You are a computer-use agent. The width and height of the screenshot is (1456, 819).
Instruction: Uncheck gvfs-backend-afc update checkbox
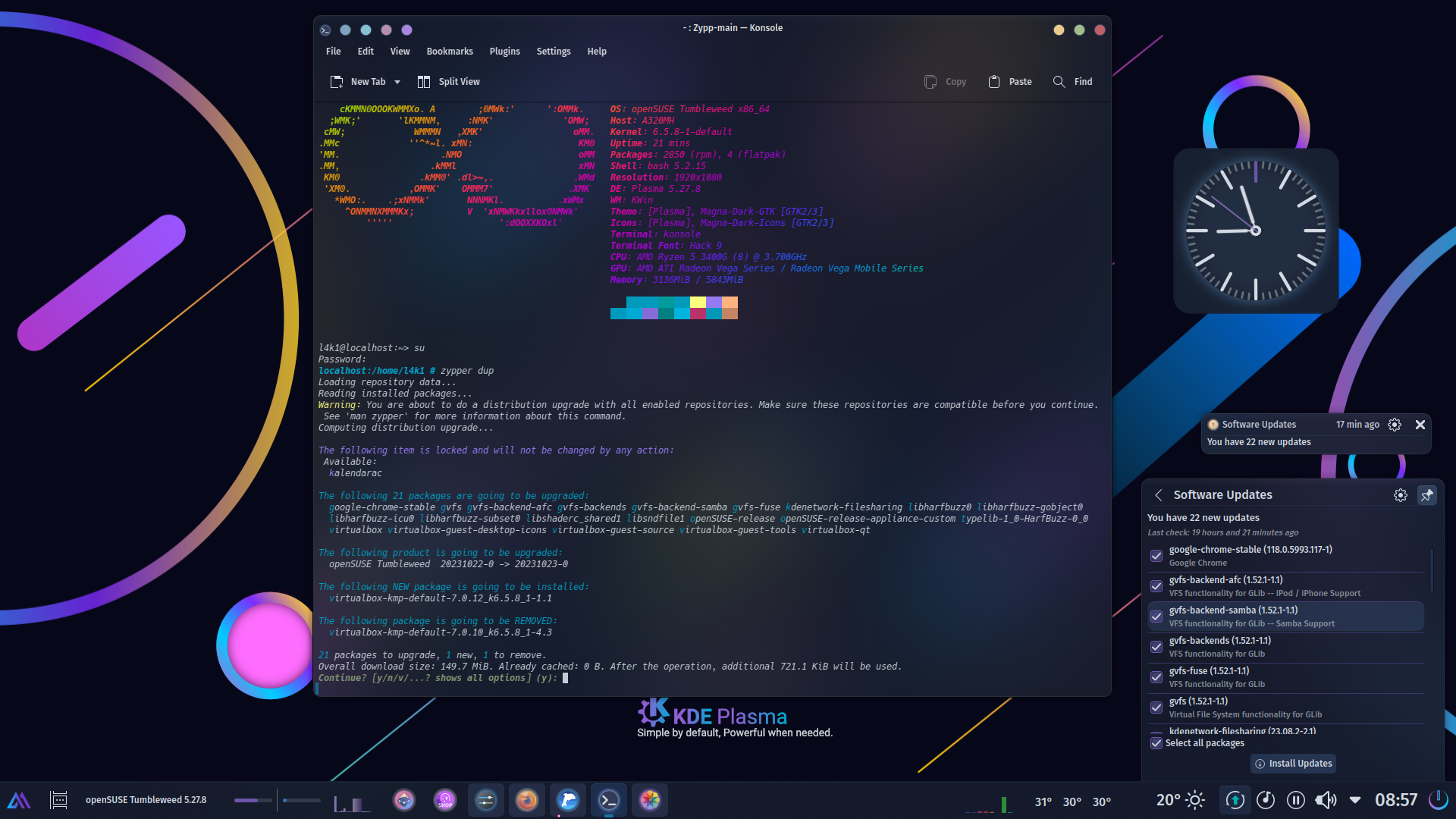[x=1156, y=586]
